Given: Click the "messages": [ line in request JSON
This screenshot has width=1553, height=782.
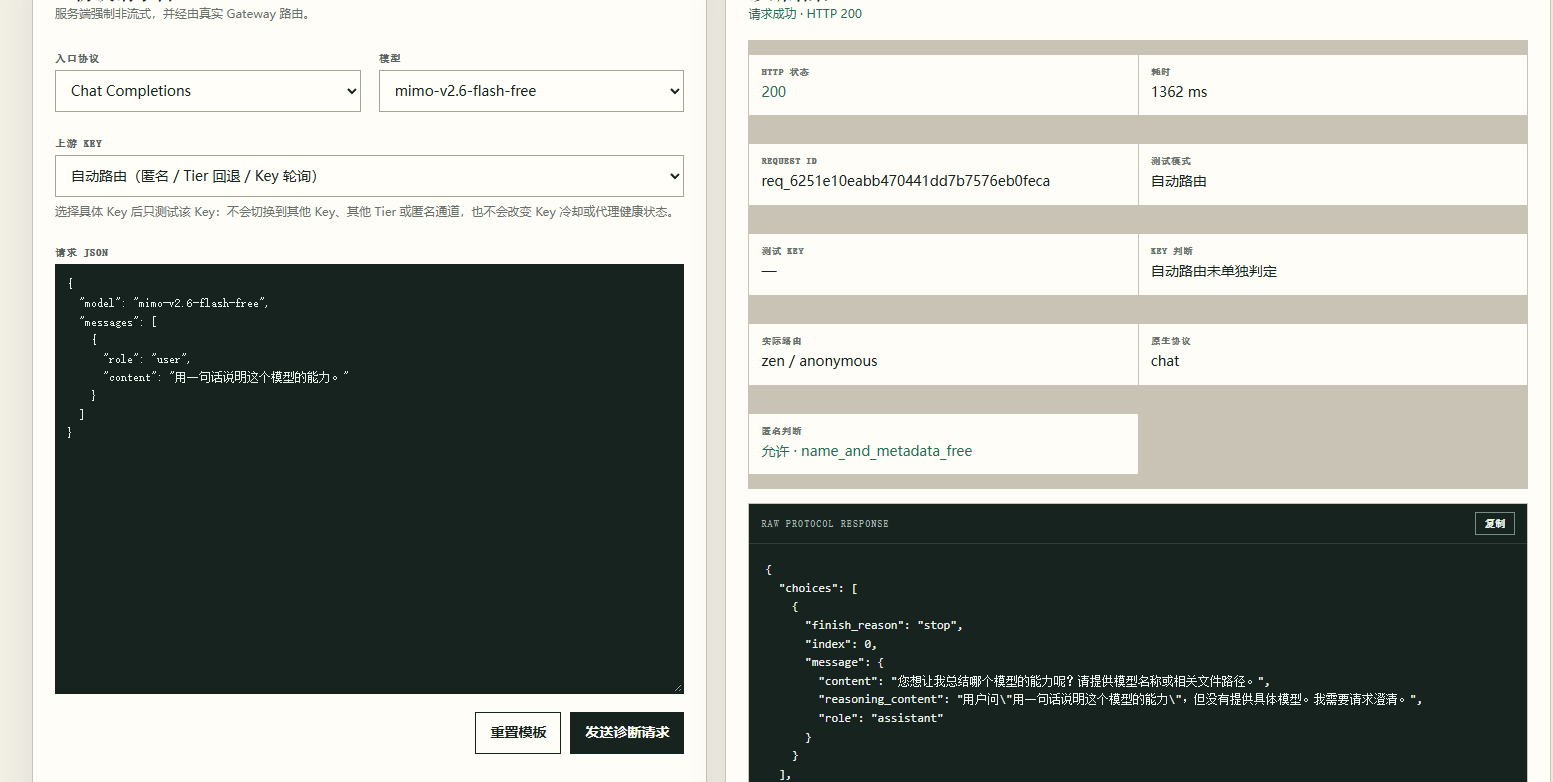Looking at the screenshot, I should (118, 322).
